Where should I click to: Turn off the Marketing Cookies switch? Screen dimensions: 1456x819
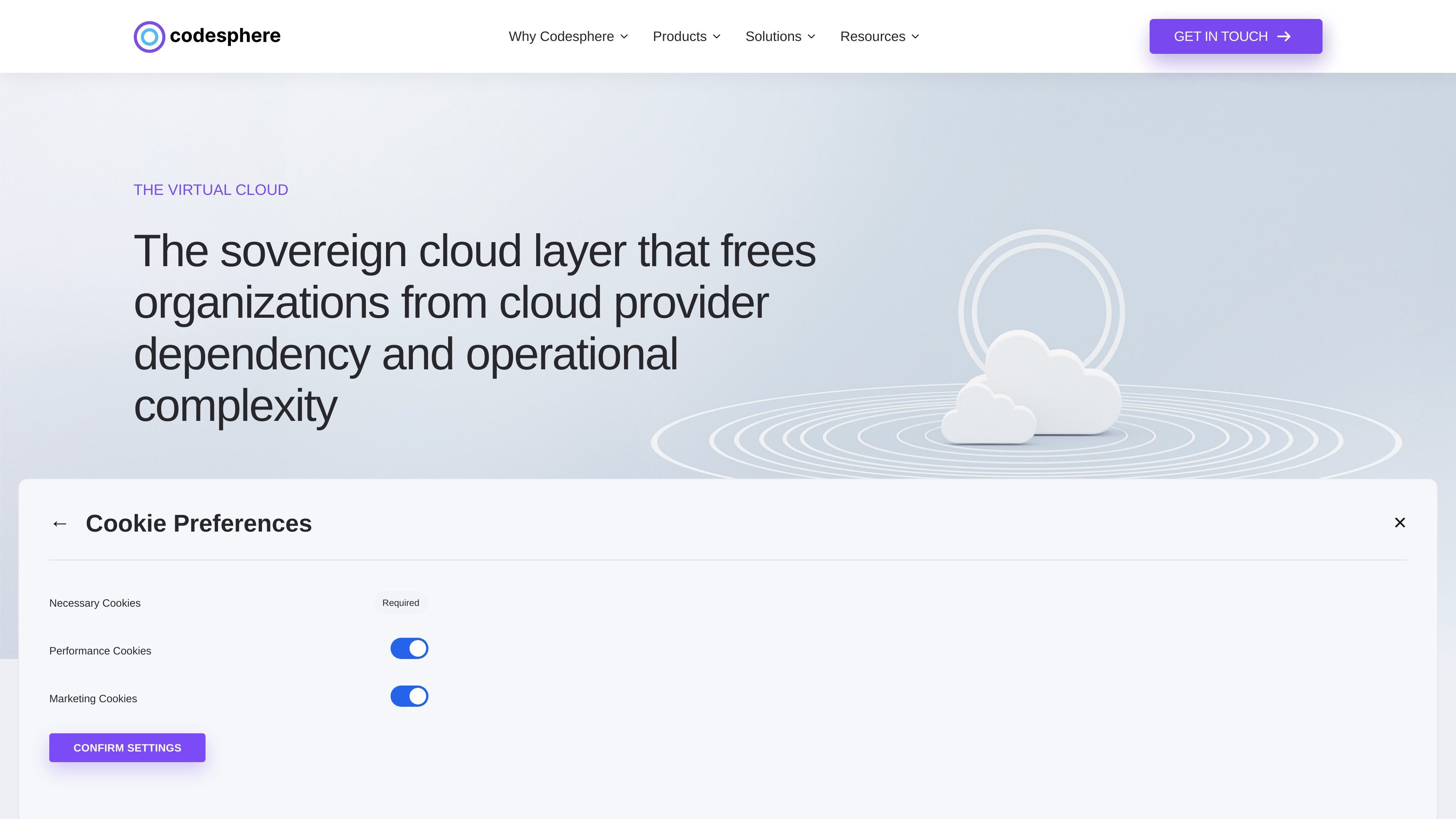click(409, 697)
